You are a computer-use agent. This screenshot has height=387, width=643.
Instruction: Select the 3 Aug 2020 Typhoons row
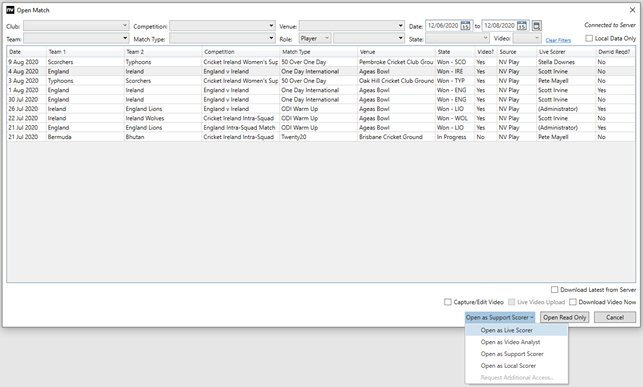pos(321,81)
